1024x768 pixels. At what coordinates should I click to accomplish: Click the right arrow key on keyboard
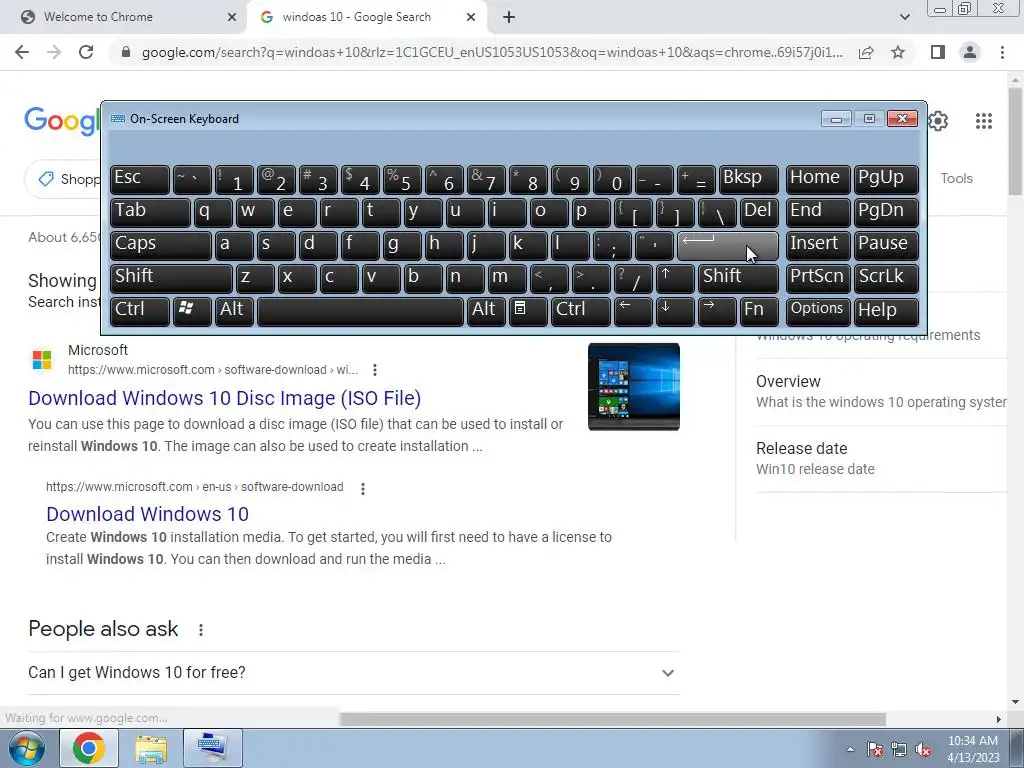coord(716,311)
